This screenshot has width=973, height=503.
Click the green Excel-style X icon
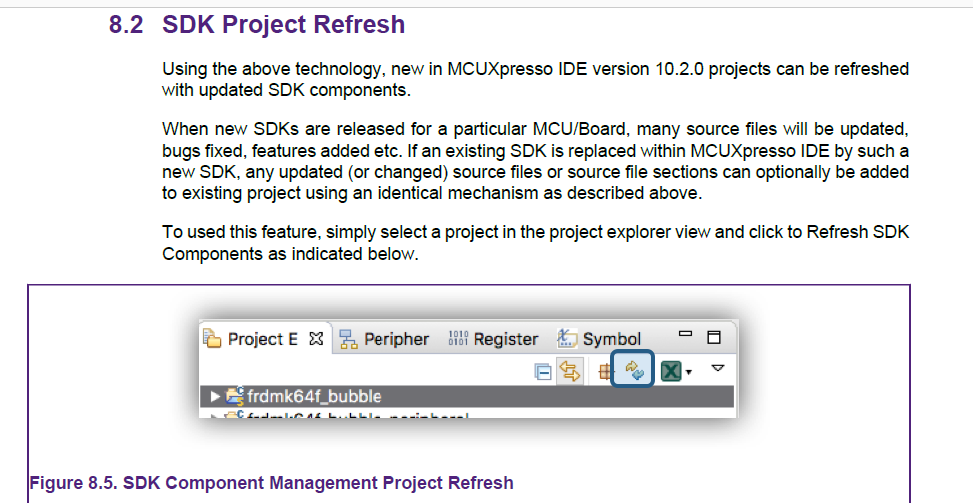[x=671, y=371]
